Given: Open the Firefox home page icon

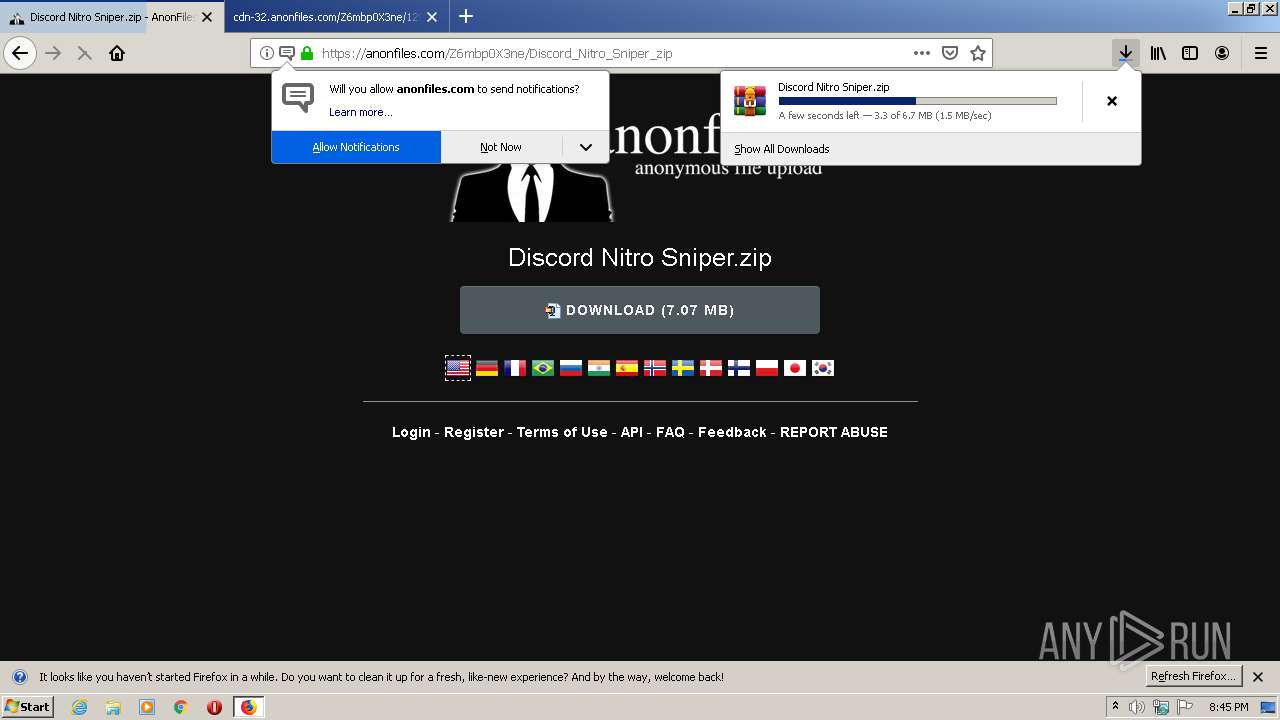Looking at the screenshot, I should coord(117,53).
